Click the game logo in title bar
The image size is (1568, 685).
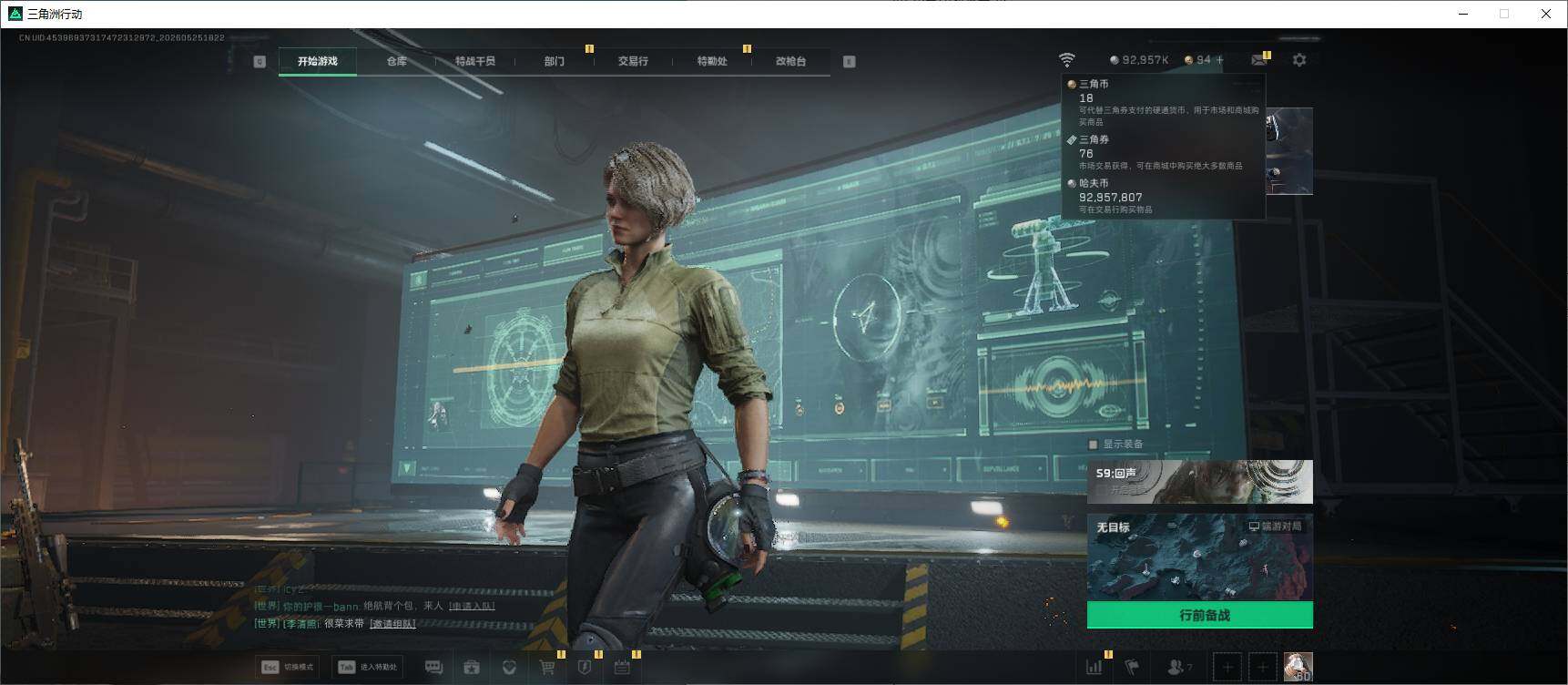15,14
